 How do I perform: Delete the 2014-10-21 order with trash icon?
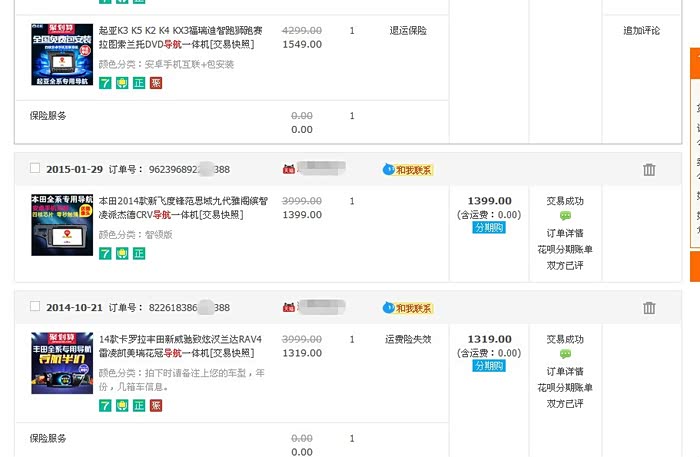click(649, 308)
